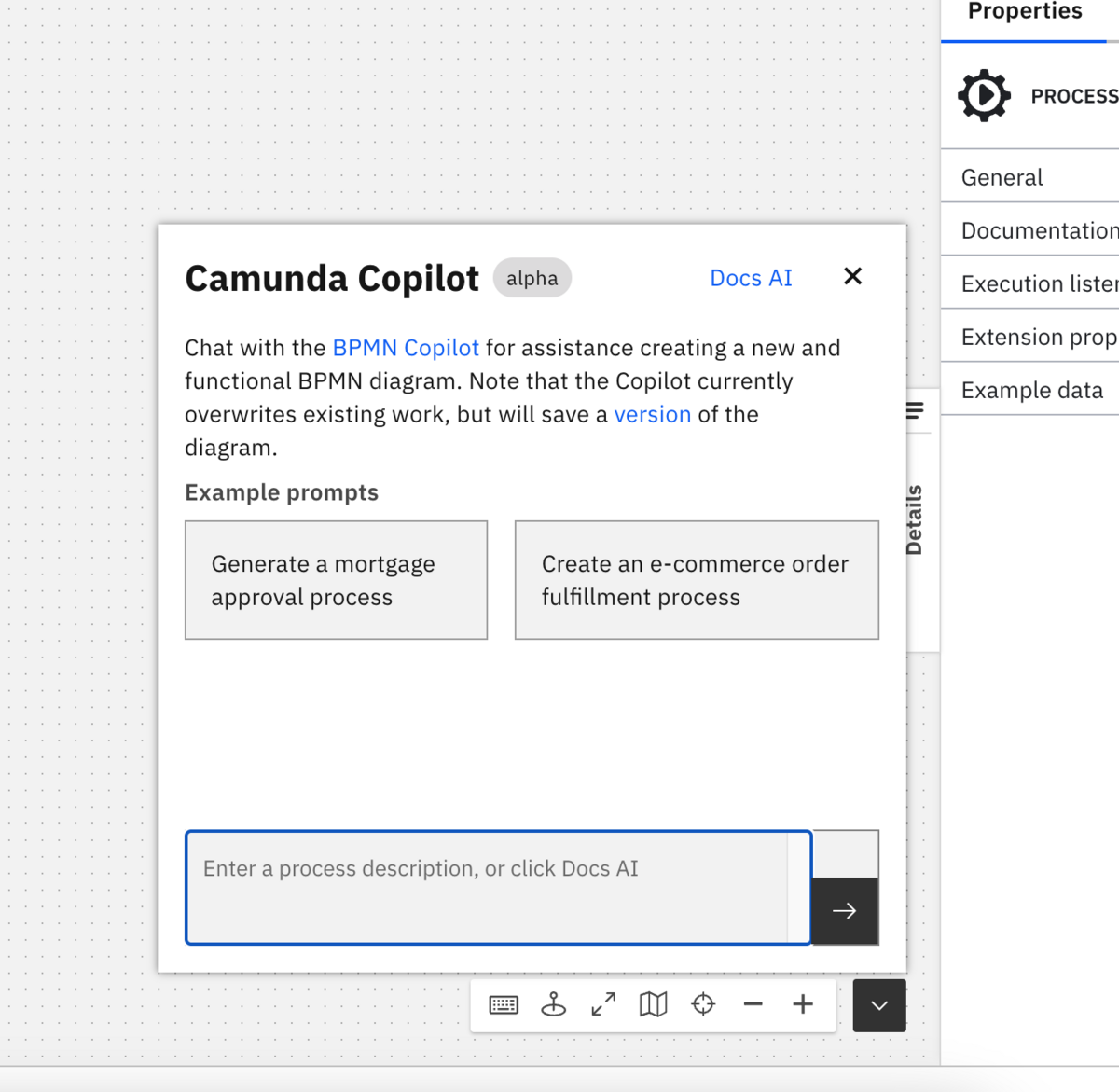Click the Process gear icon
Screen dimensions: 1119x1092
(984, 95)
